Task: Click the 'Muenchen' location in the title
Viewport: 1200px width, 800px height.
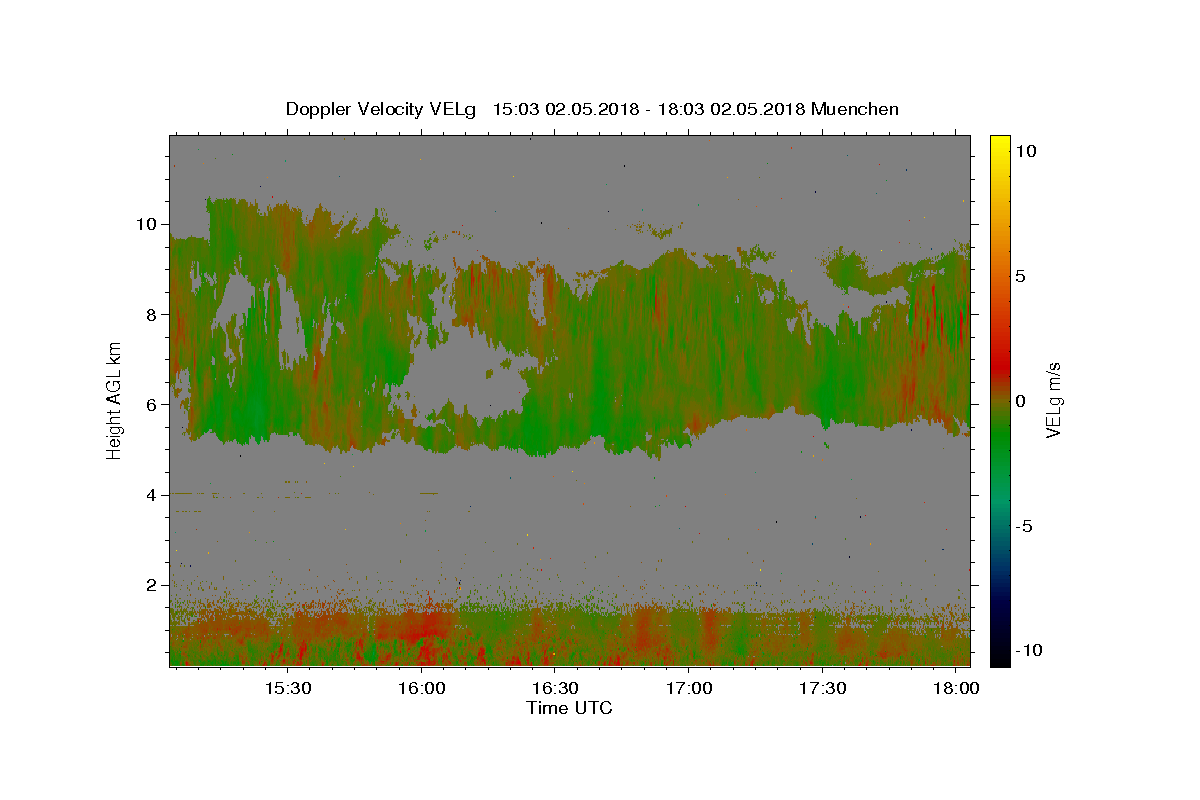Action: (856, 109)
